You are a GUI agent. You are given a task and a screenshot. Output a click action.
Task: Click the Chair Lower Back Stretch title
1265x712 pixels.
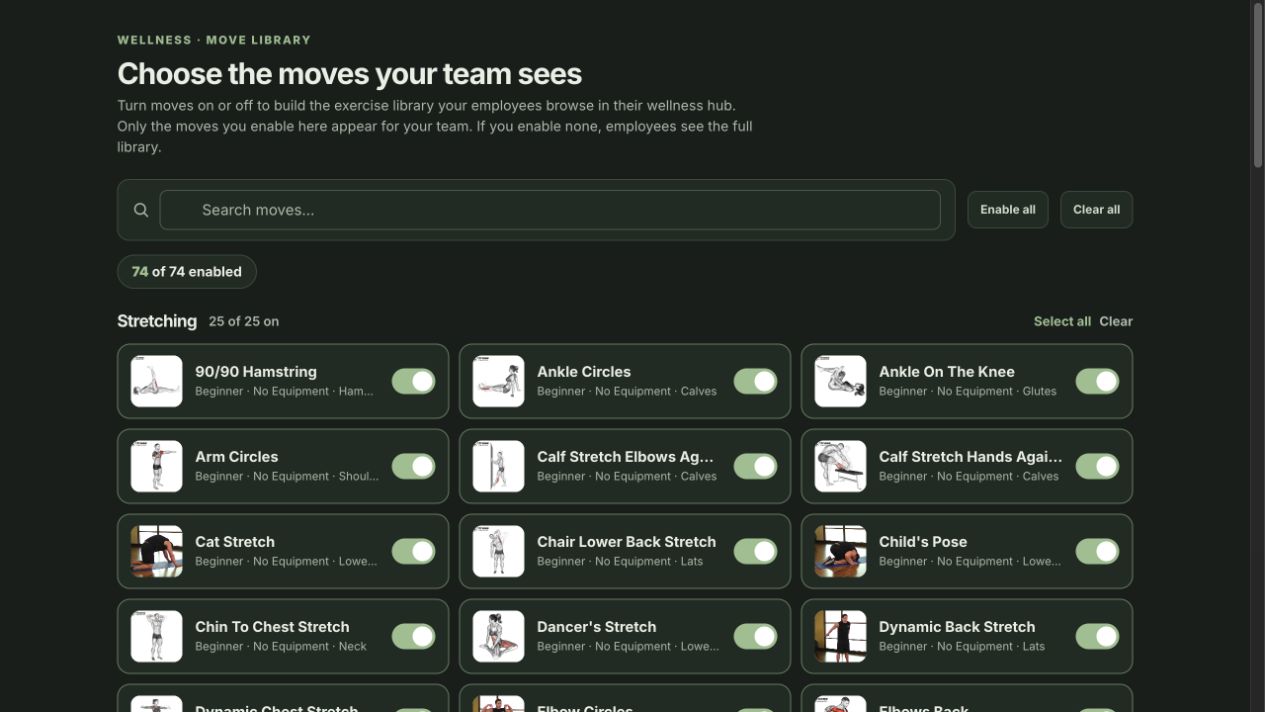627,542
